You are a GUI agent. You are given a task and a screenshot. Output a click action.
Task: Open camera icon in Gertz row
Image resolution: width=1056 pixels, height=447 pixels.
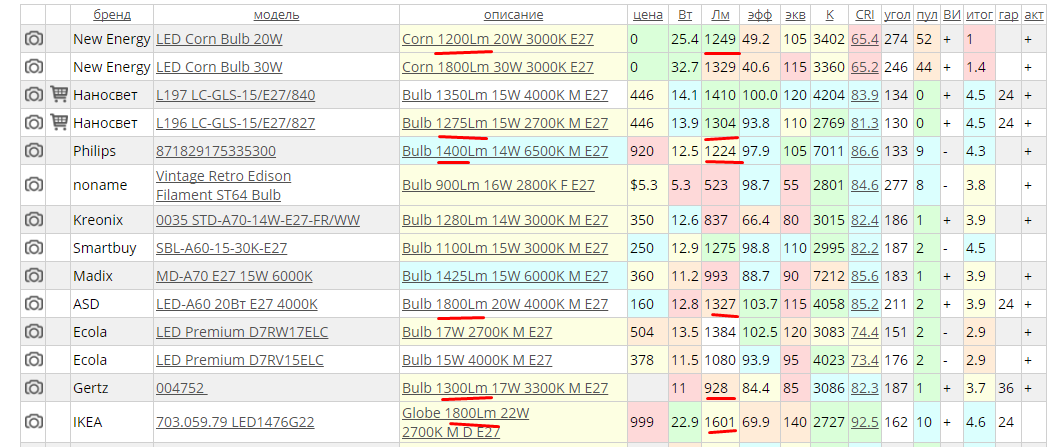pos(33,388)
